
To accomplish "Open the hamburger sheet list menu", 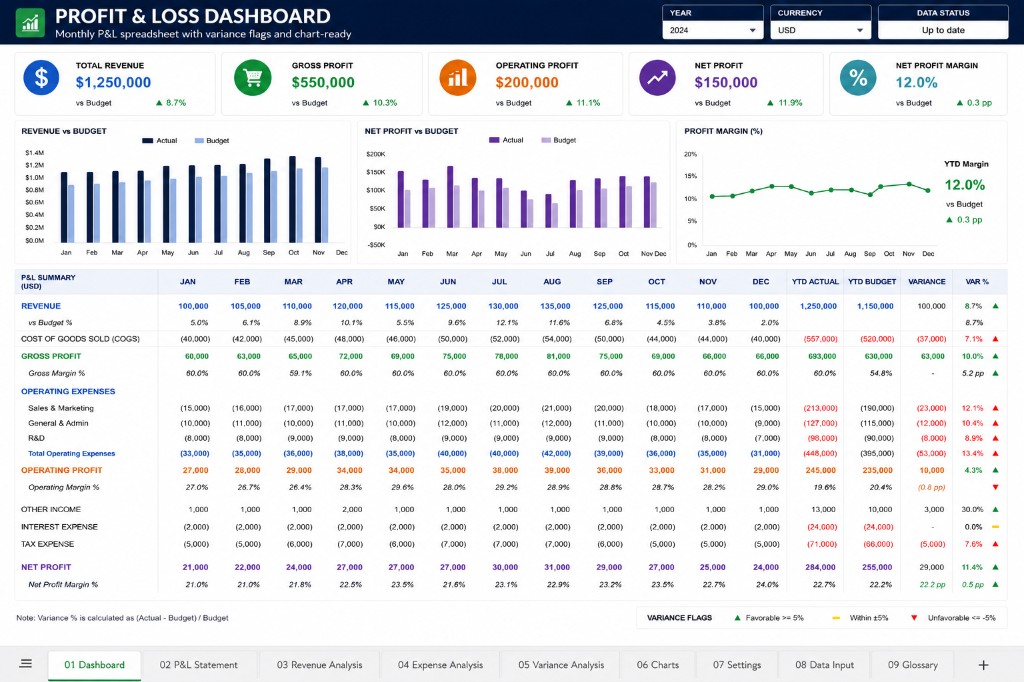I will tap(26, 664).
